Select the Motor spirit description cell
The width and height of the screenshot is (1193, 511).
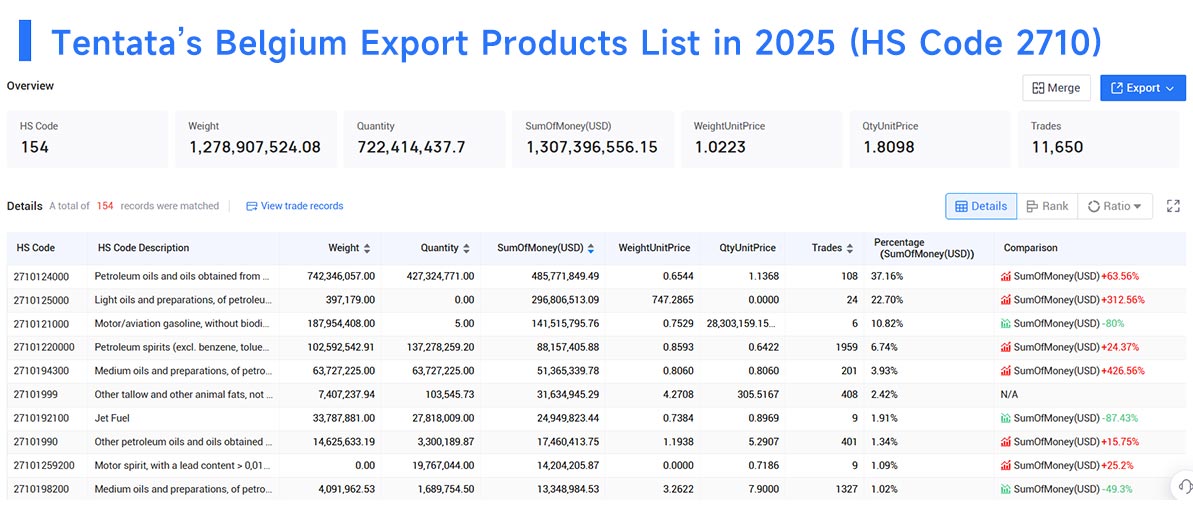click(183, 465)
